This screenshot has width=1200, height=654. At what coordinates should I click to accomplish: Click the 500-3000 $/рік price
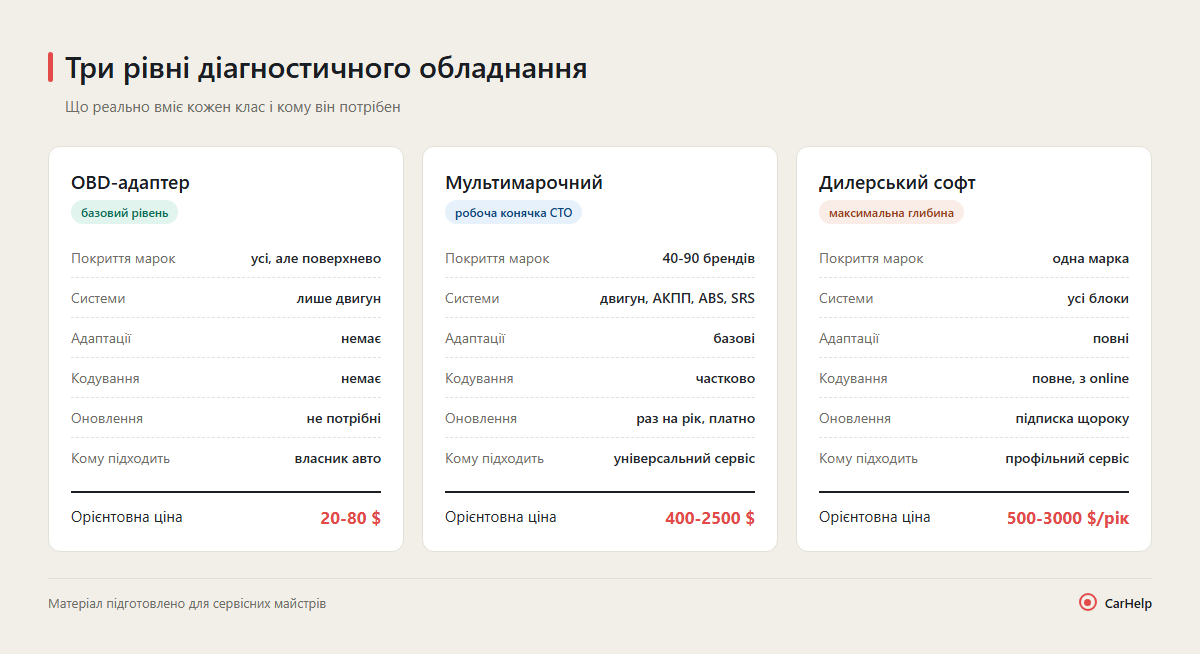(x=1068, y=518)
